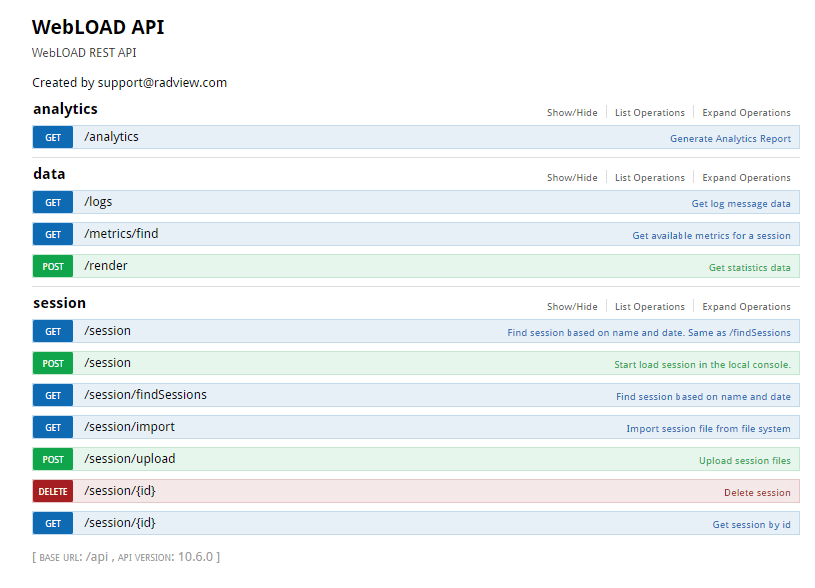The height and width of the screenshot is (588, 815).
Task: Click the GET badge for /metrics/find
Action: click(x=53, y=235)
